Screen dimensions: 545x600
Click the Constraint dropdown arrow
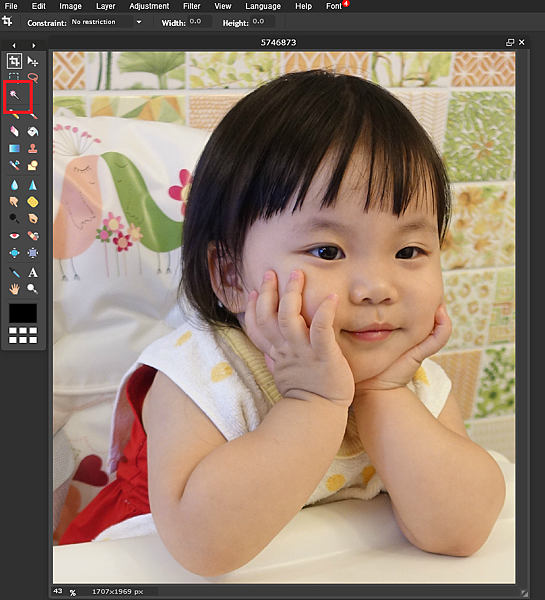click(139, 22)
